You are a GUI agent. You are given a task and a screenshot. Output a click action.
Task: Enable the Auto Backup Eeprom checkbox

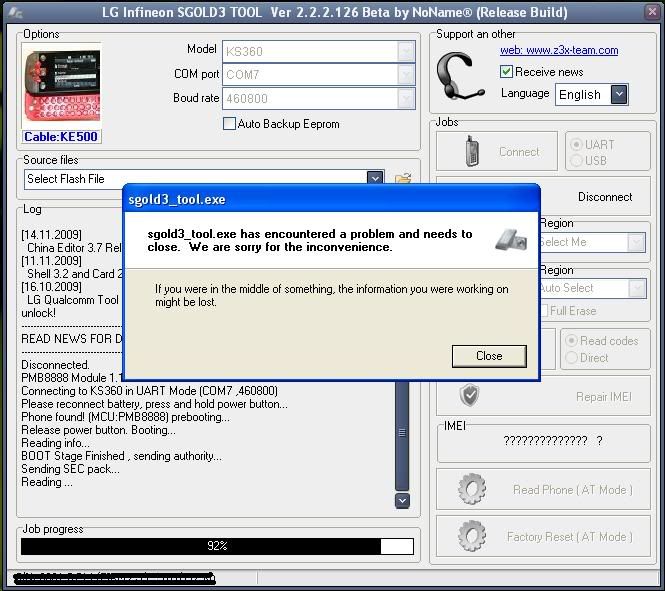pyautogui.click(x=229, y=124)
